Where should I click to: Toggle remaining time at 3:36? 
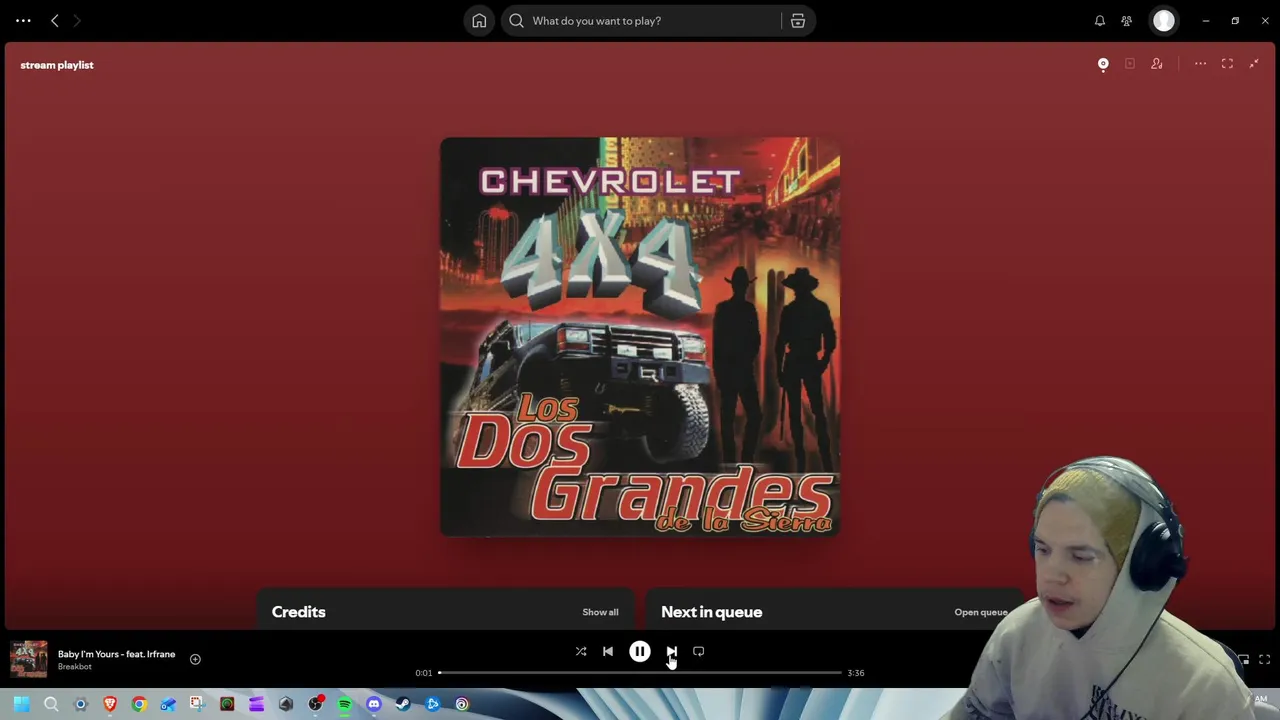pyautogui.click(x=856, y=673)
